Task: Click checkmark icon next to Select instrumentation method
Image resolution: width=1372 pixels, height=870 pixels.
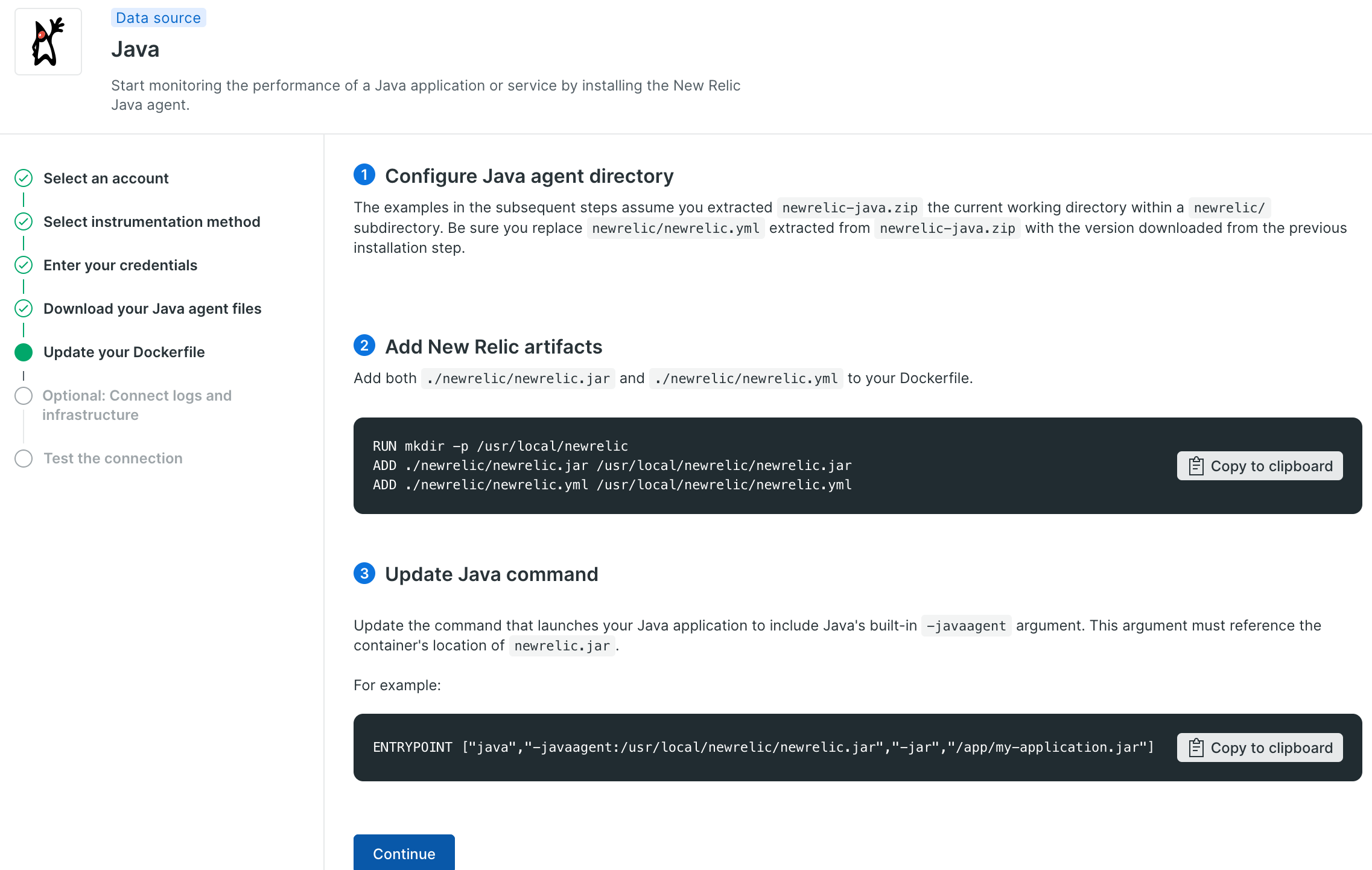Action: coord(24,221)
